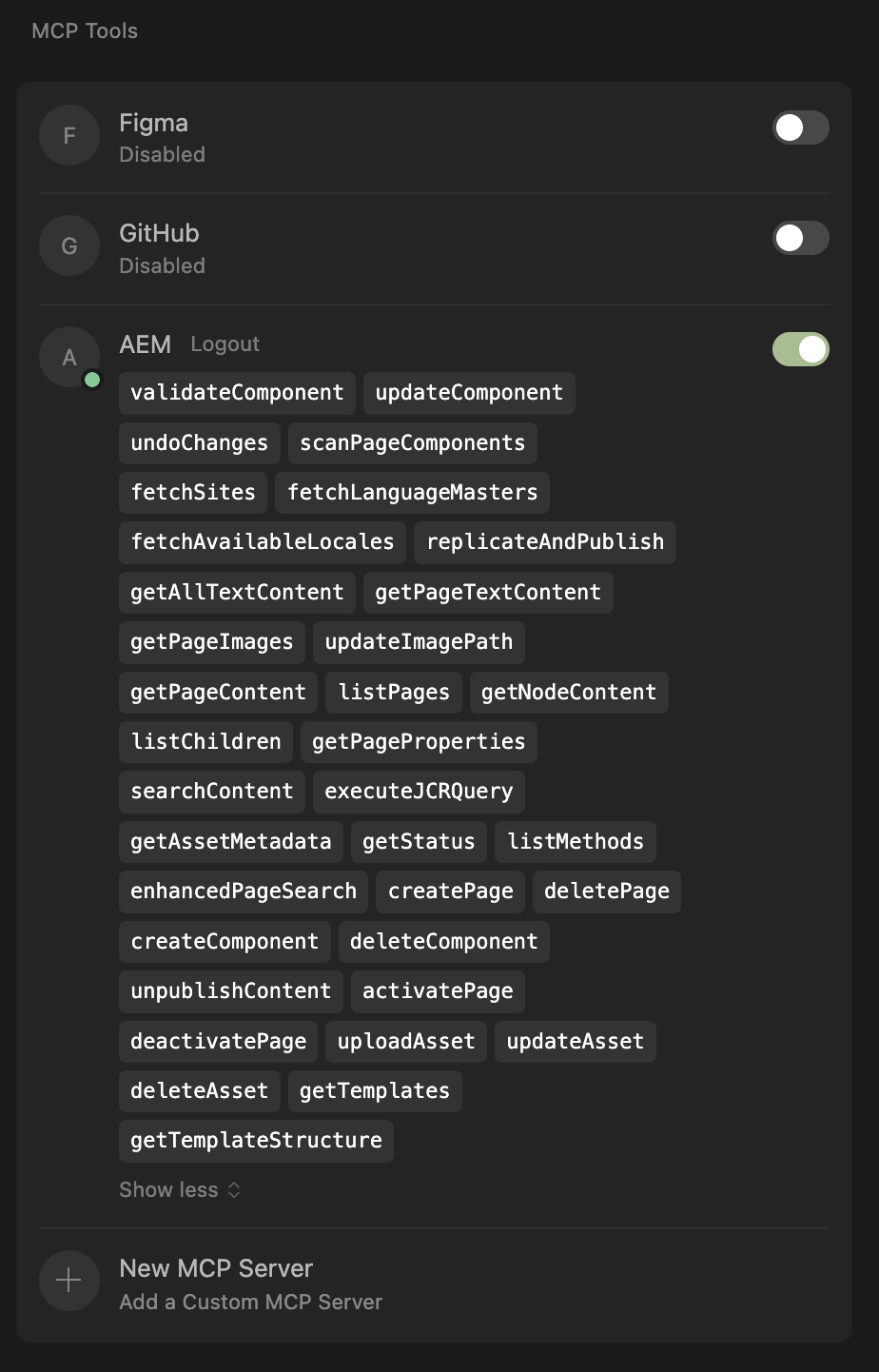Click the scanPageComponents chip
This screenshot has width=879, height=1372.
[412, 443]
